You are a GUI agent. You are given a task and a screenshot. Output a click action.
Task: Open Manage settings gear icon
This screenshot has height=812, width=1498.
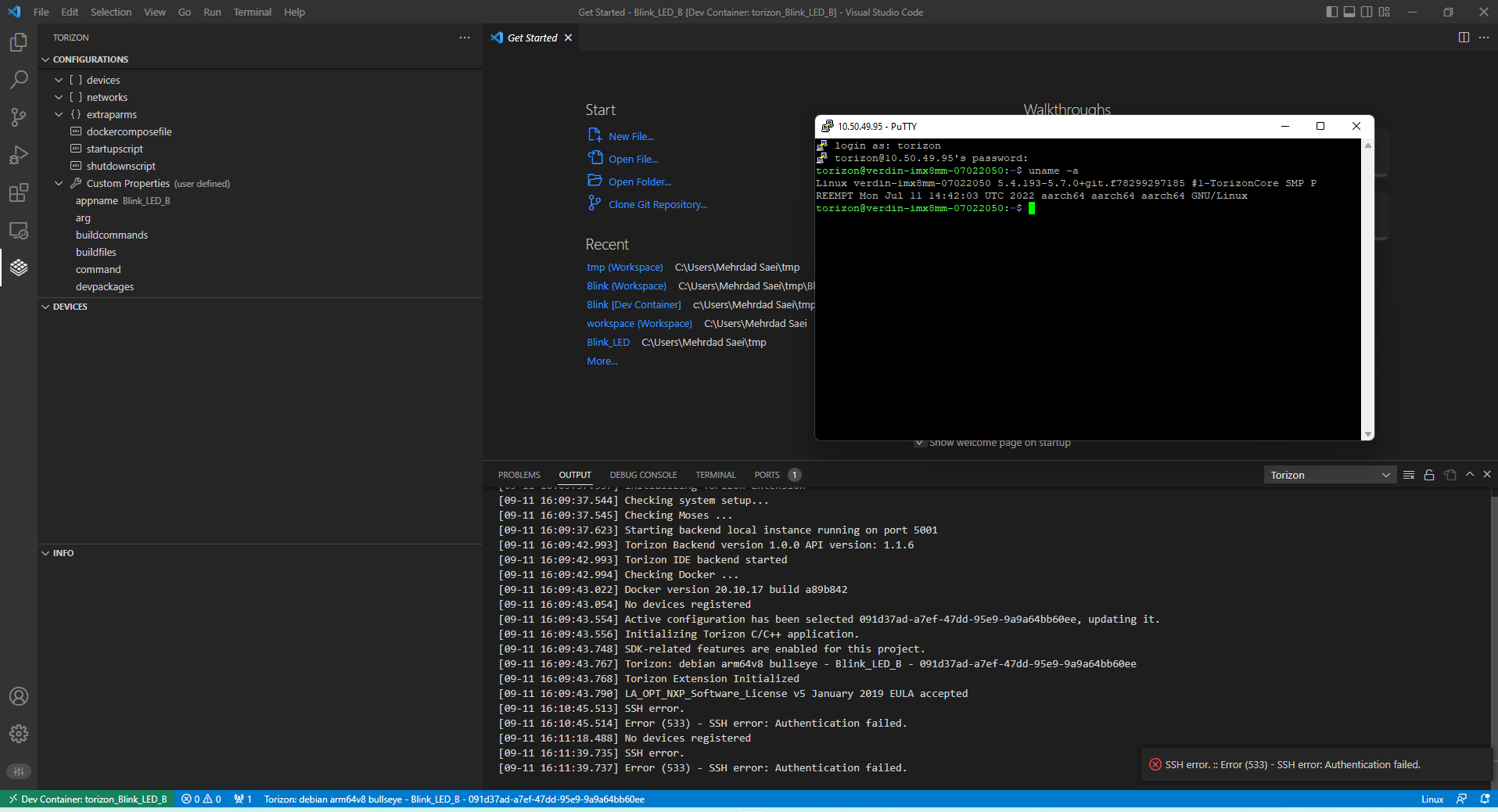tap(19, 734)
